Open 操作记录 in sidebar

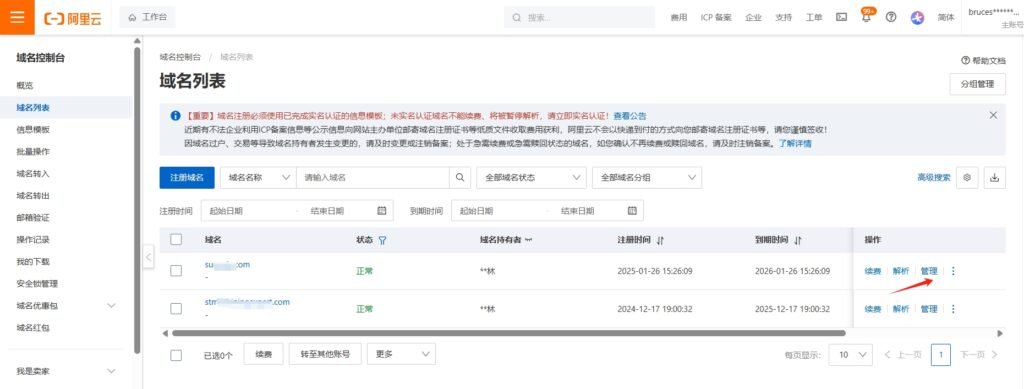click(x=33, y=240)
